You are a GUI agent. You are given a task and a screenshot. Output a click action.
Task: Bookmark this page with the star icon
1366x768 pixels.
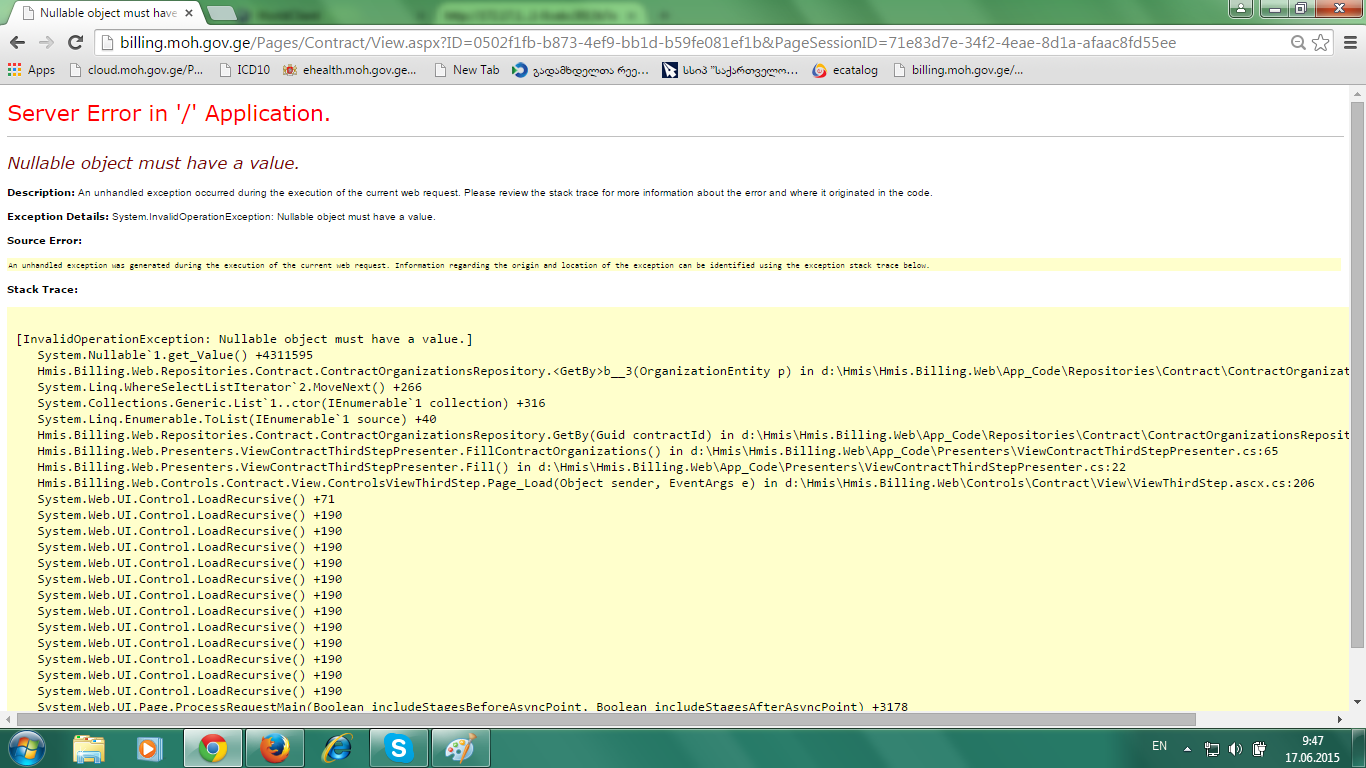1321,43
